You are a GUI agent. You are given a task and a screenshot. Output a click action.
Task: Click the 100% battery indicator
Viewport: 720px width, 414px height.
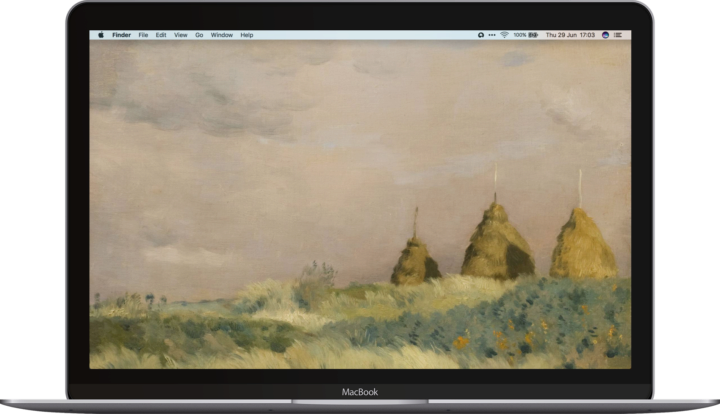(525, 35)
